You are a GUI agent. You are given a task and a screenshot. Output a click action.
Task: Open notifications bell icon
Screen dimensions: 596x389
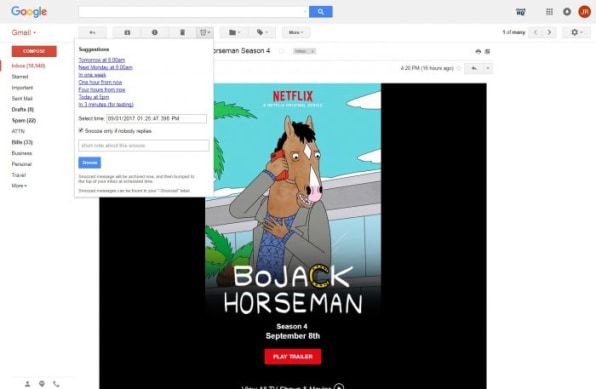point(567,12)
